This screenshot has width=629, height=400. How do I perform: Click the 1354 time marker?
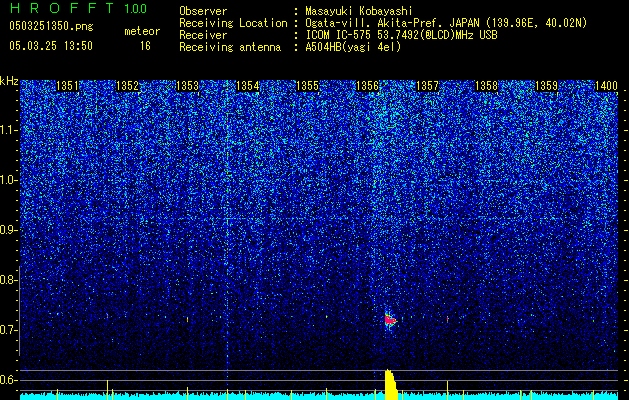coord(248,86)
